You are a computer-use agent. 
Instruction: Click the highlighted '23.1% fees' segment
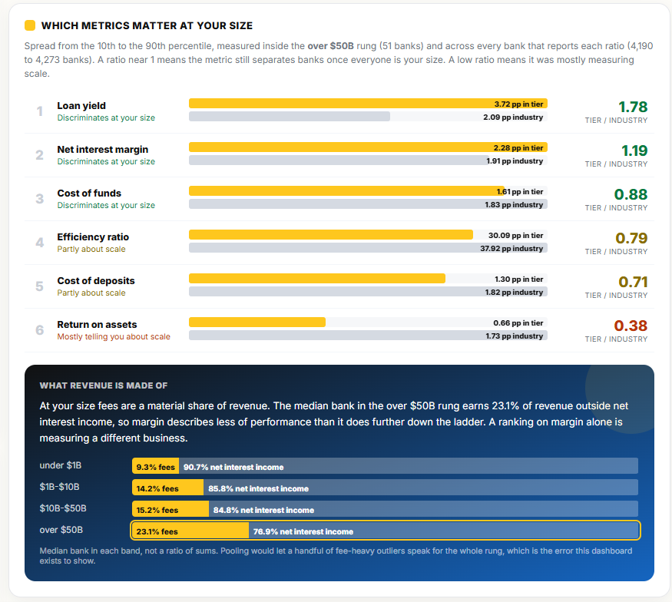tap(190, 531)
